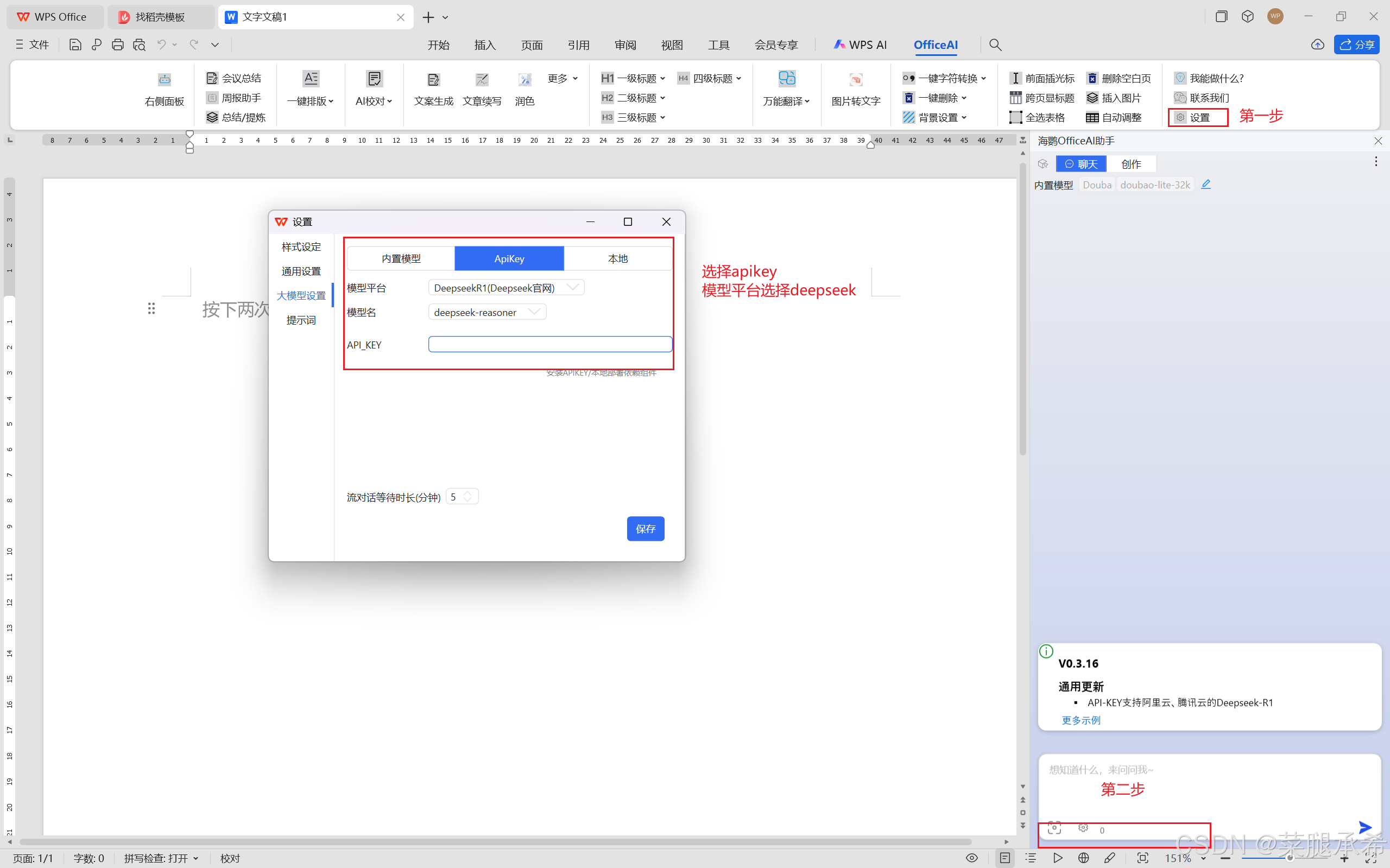Screen dimensions: 1390x868
Task: Click the zoom slider handle in status bar
Action: (1290, 858)
